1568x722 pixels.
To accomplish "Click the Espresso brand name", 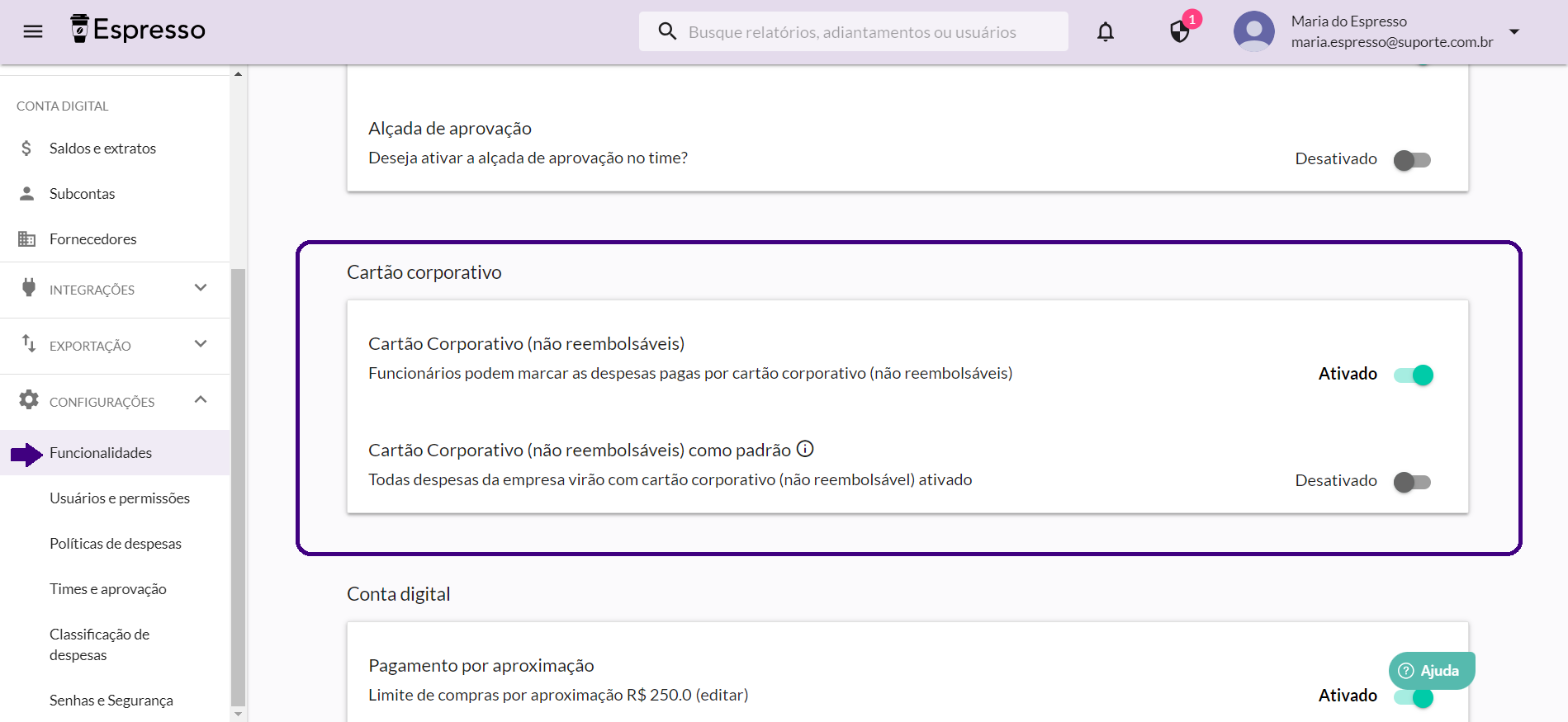I will pyautogui.click(x=149, y=30).
